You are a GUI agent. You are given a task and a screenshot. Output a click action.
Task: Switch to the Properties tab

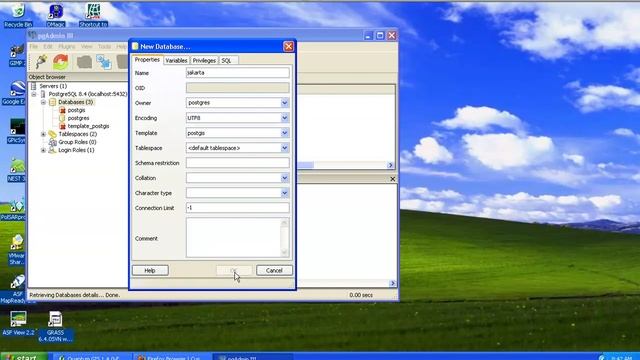pos(147,60)
